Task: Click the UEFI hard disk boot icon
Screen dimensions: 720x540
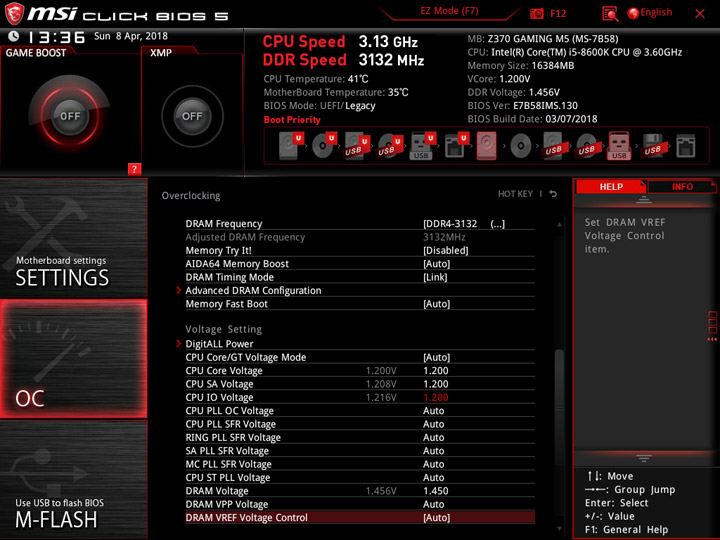Action: (x=291, y=146)
